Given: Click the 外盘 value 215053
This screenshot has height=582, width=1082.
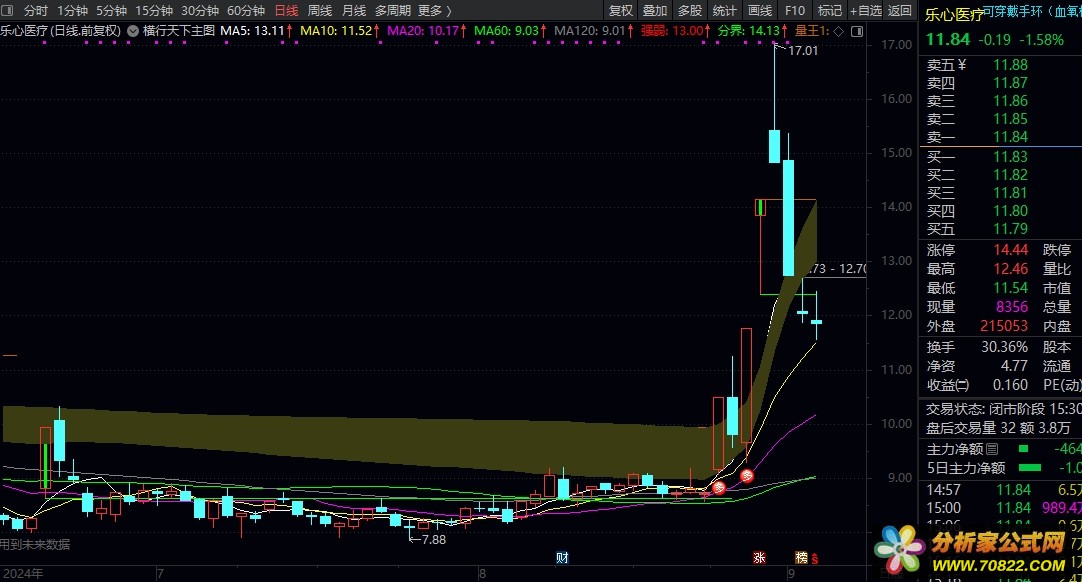Looking at the screenshot, I should tap(1004, 326).
